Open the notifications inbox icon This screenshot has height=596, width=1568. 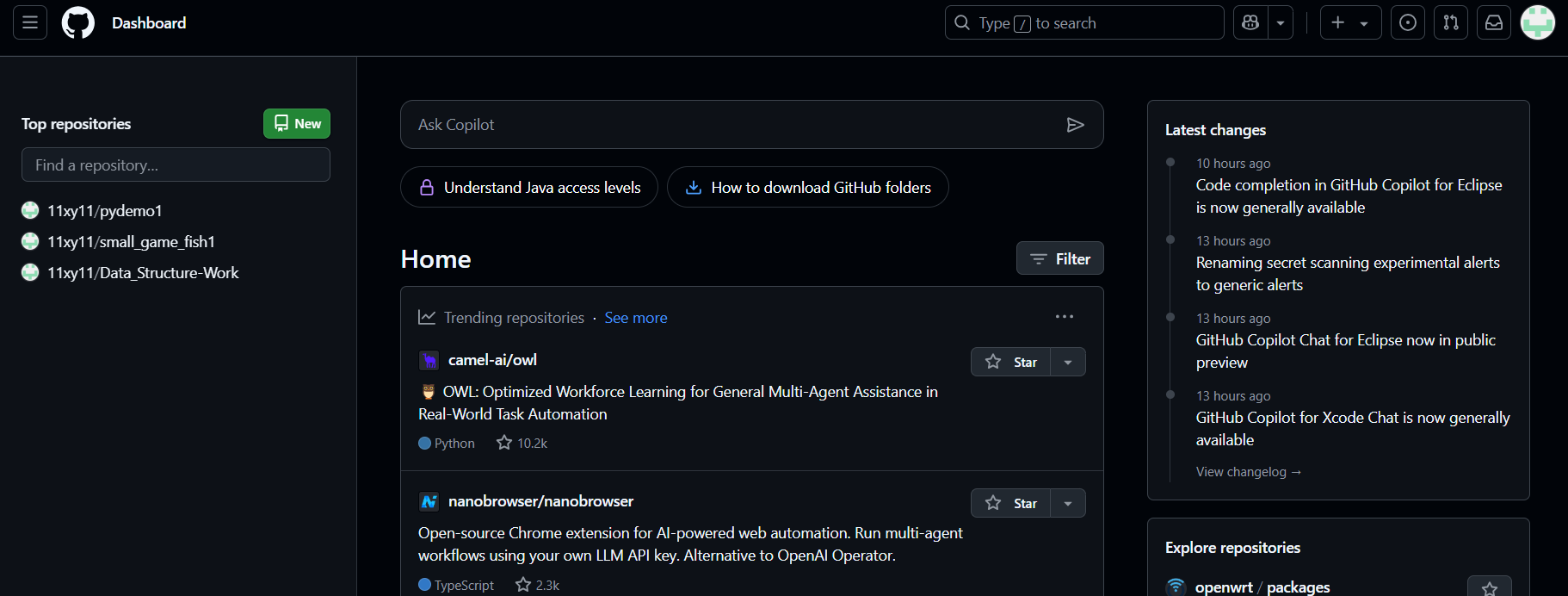[1494, 22]
